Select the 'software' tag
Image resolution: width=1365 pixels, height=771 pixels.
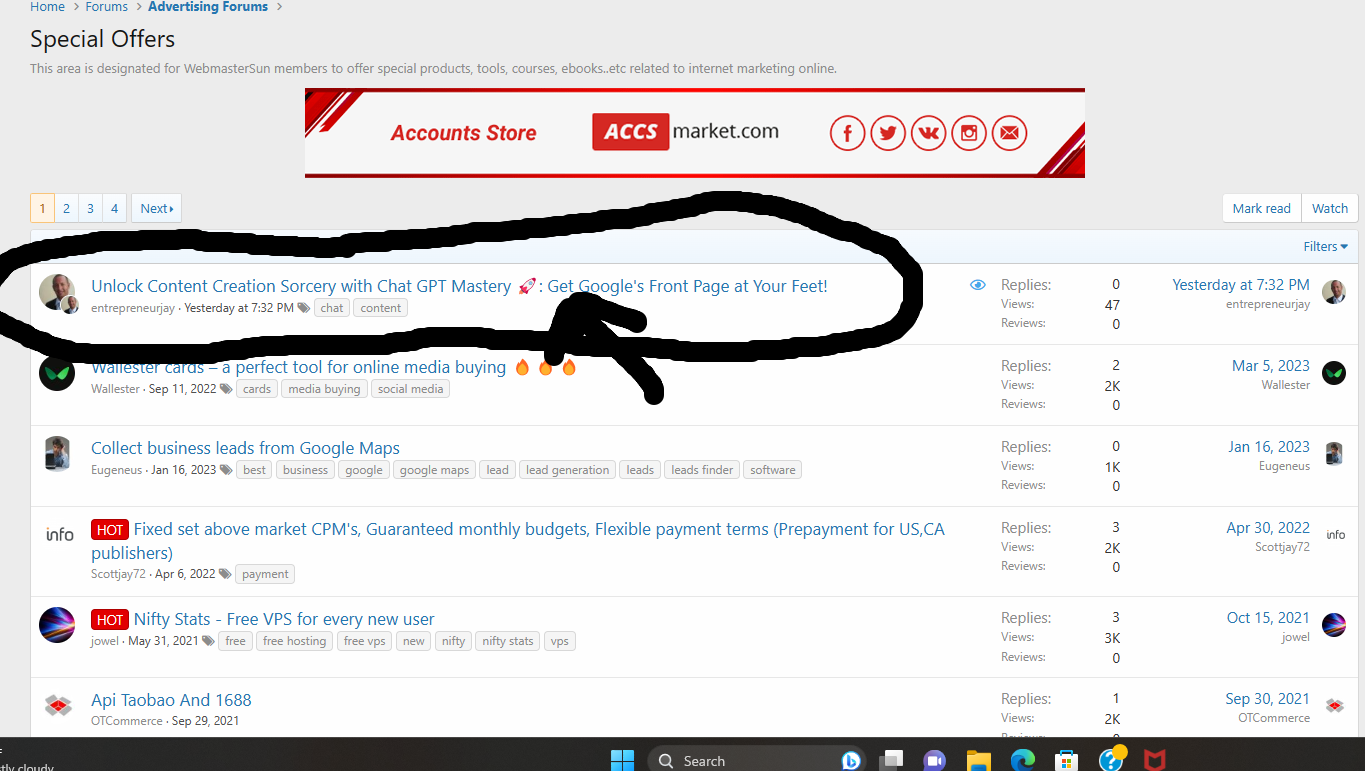tap(773, 470)
